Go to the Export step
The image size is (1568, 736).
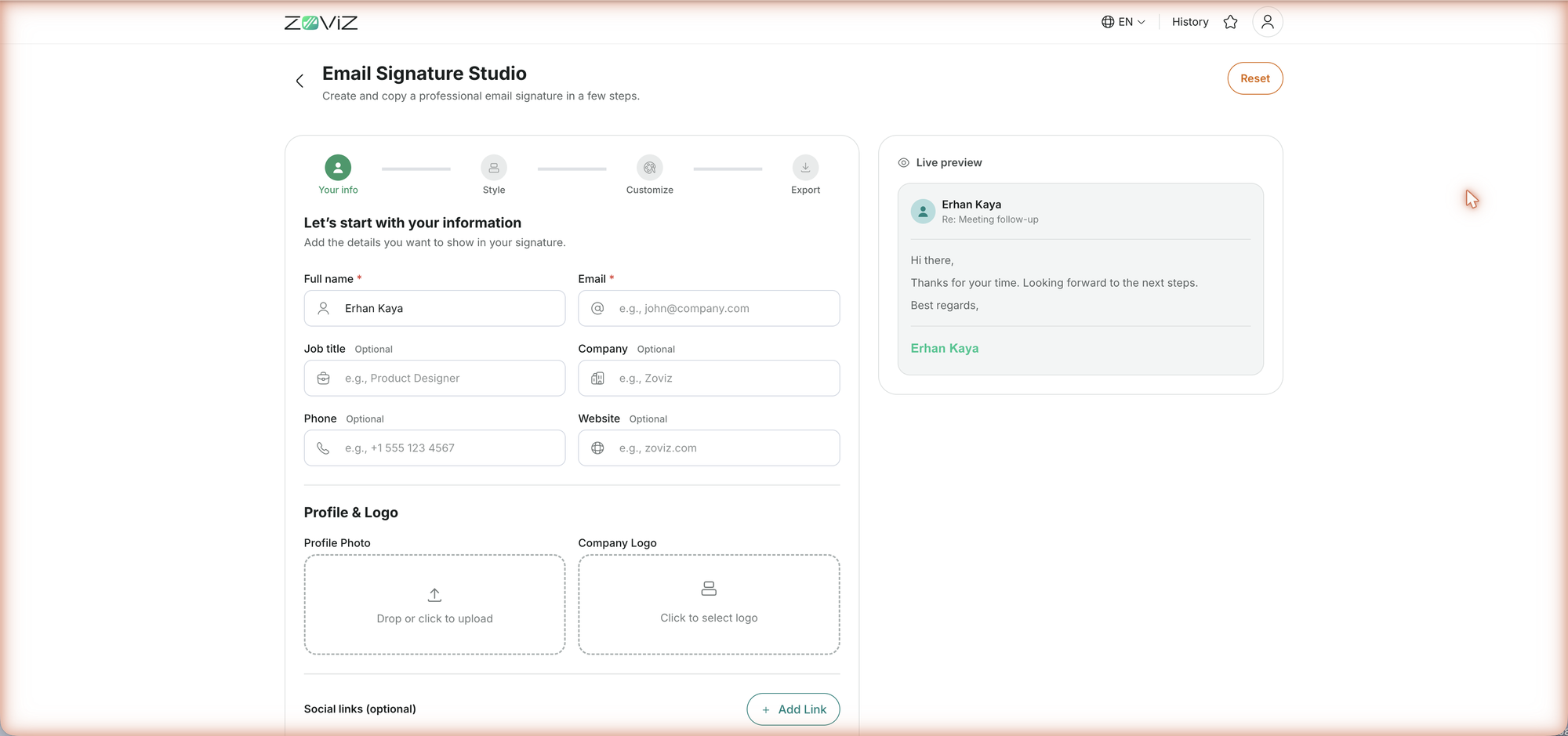[805, 175]
